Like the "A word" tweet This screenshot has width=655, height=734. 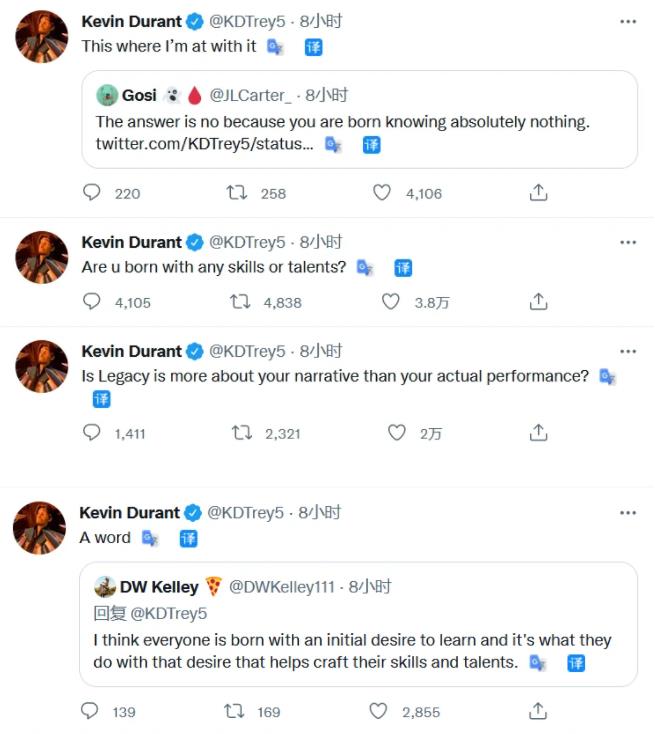click(x=378, y=711)
